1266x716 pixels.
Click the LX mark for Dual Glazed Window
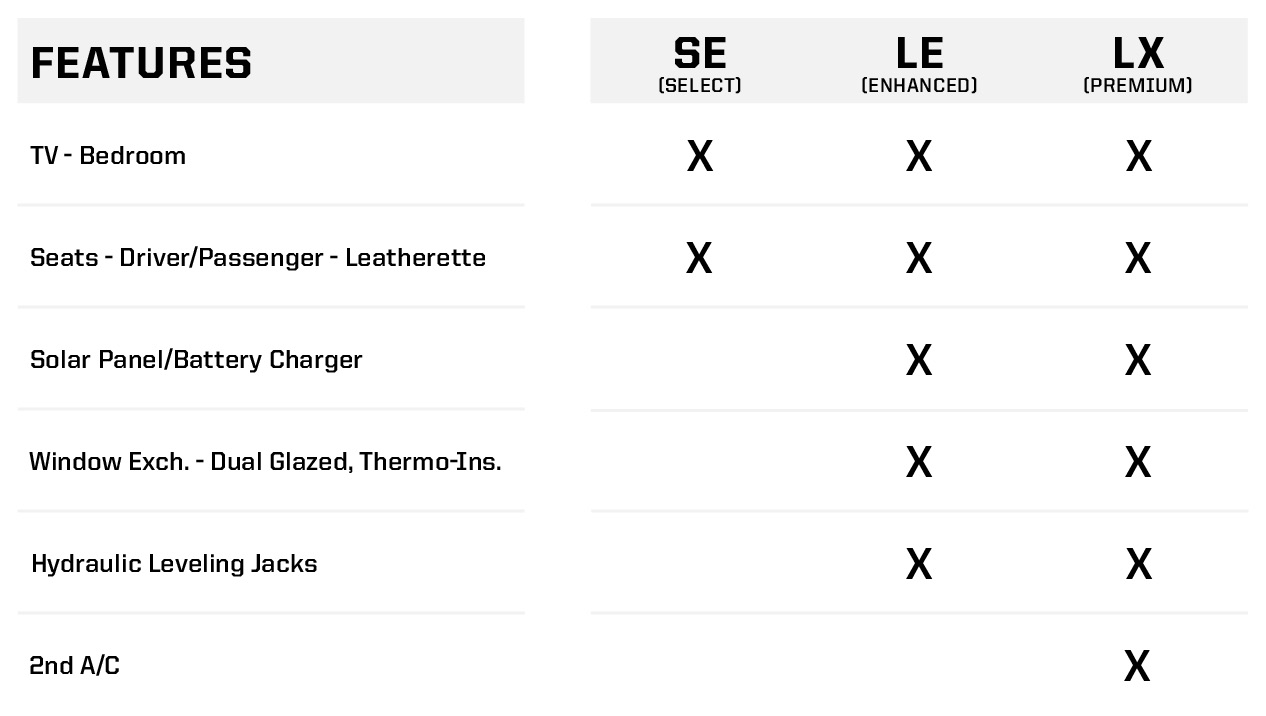point(1138,463)
